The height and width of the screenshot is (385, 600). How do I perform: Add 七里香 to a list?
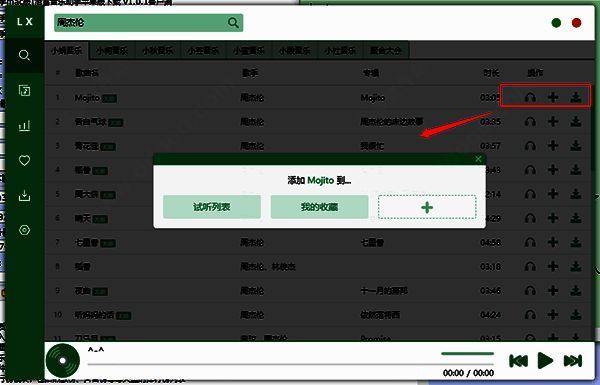[x=553, y=242]
